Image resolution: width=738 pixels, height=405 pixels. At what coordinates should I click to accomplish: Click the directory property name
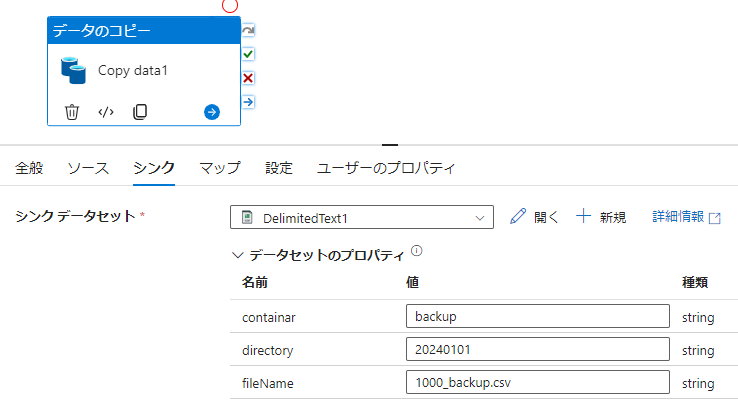pyautogui.click(x=267, y=351)
